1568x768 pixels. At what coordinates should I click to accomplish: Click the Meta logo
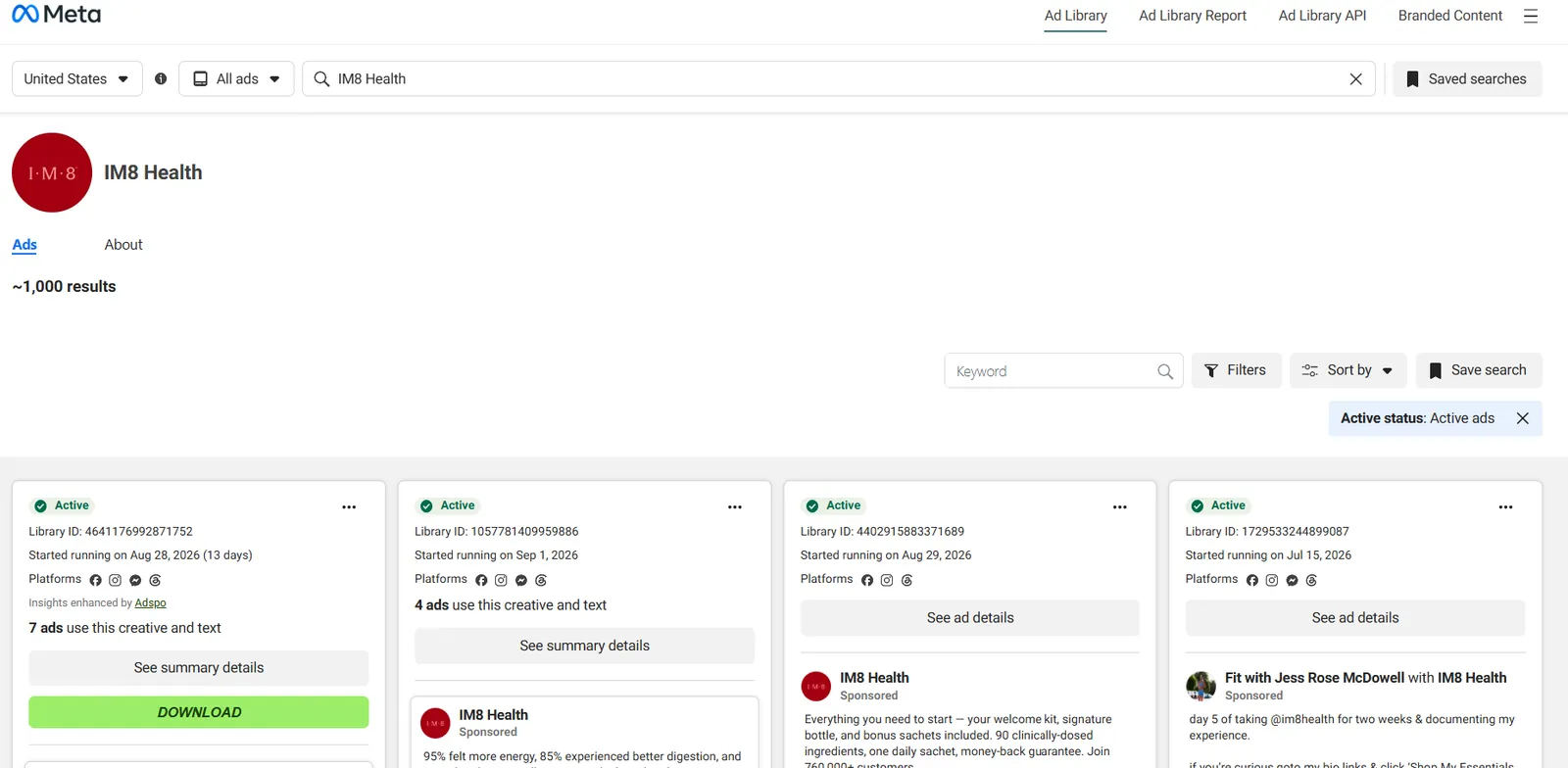[x=56, y=15]
